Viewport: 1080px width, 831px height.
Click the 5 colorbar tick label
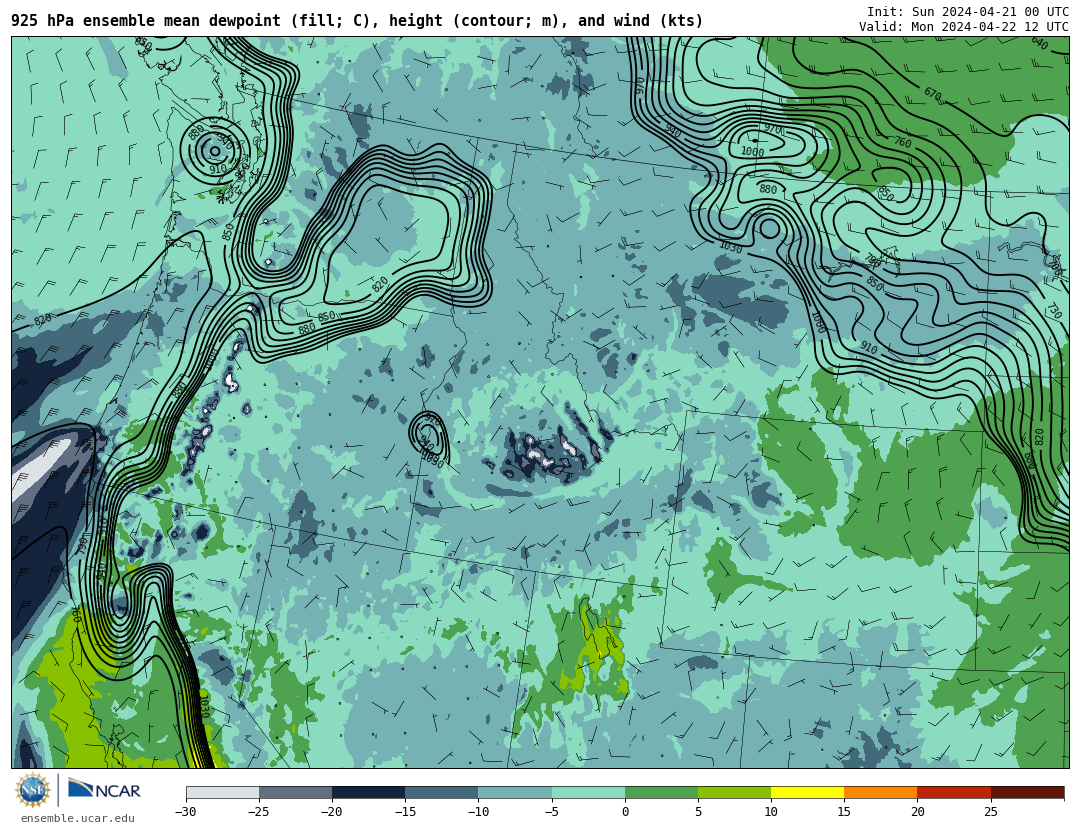pos(698,812)
